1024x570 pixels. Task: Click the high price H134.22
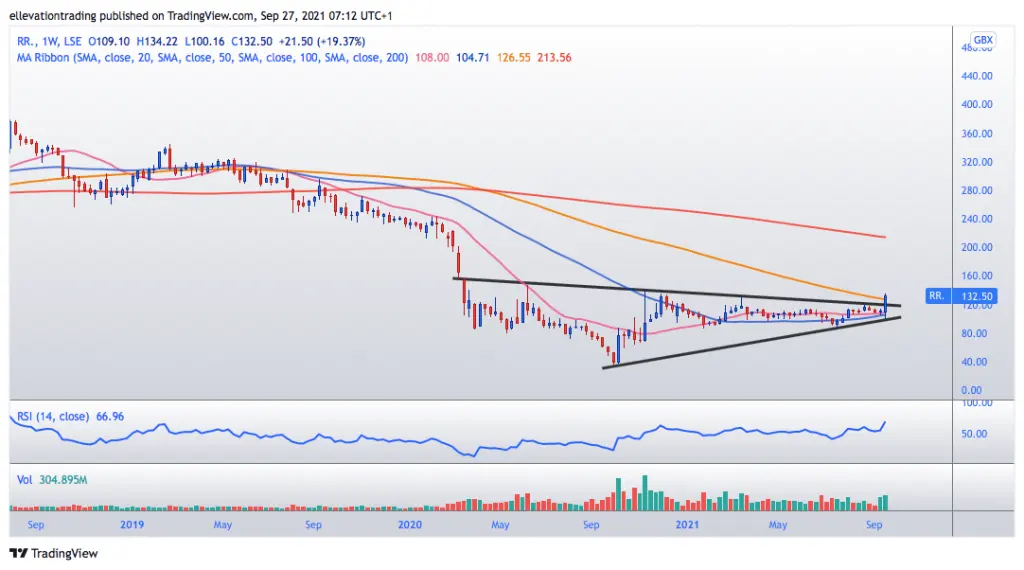(x=157, y=41)
